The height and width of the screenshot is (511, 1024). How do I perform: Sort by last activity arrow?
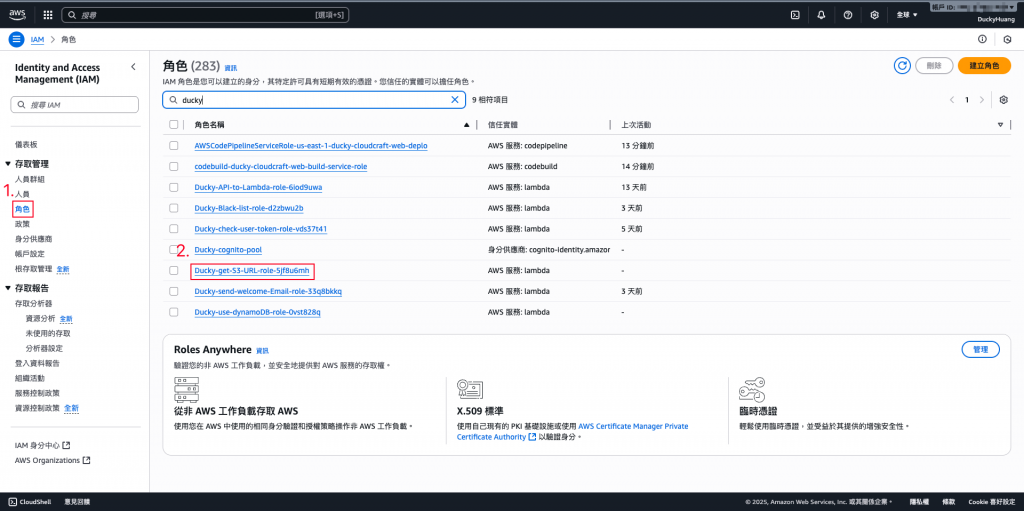click(1000, 124)
